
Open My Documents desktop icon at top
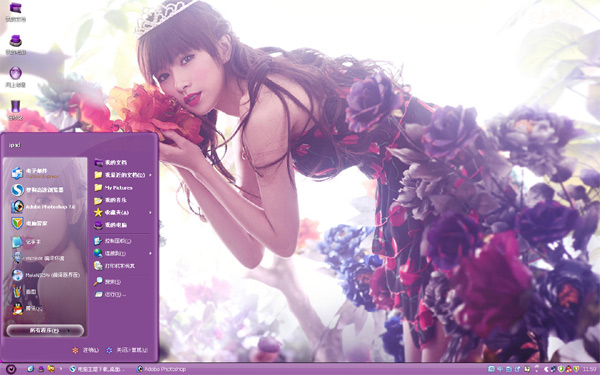coord(15,12)
